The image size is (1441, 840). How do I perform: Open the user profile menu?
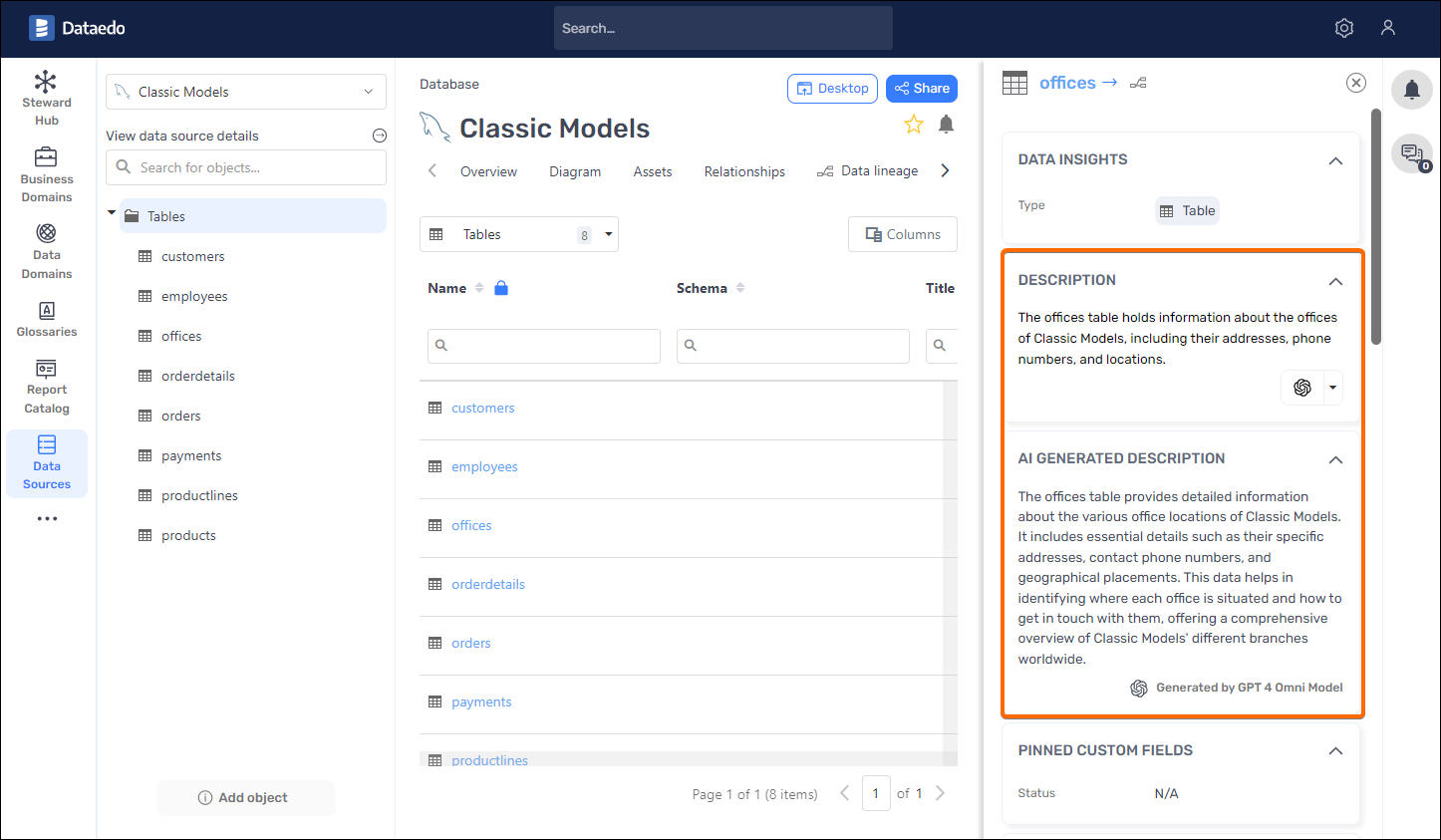pyautogui.click(x=1388, y=28)
